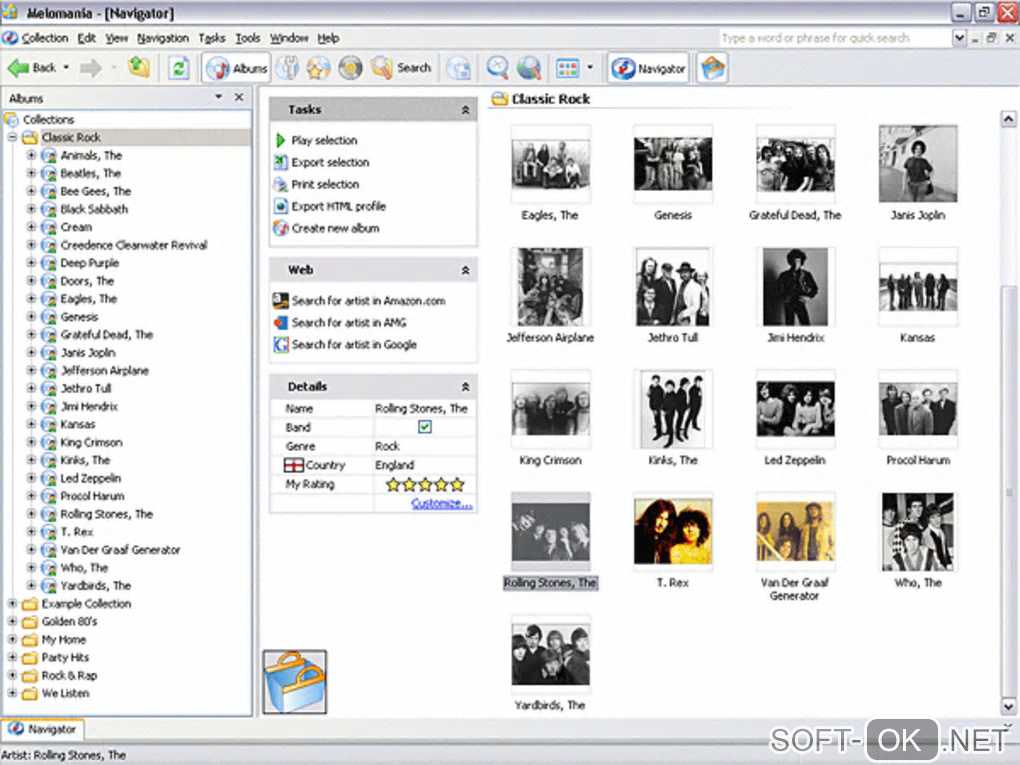Viewport: 1020px width, 765px height.
Task: Click the shopping basket icon at bottom
Action: (294, 682)
